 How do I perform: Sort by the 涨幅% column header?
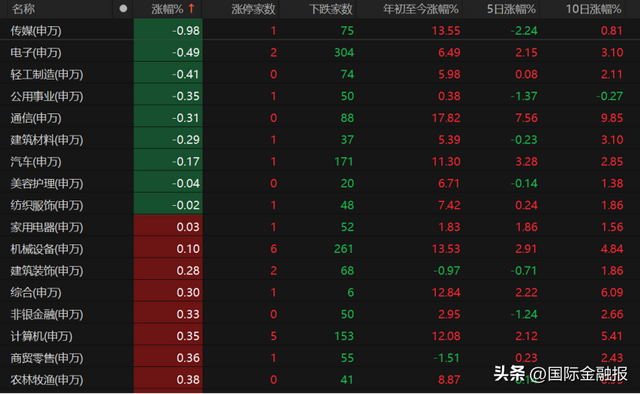(167, 9)
